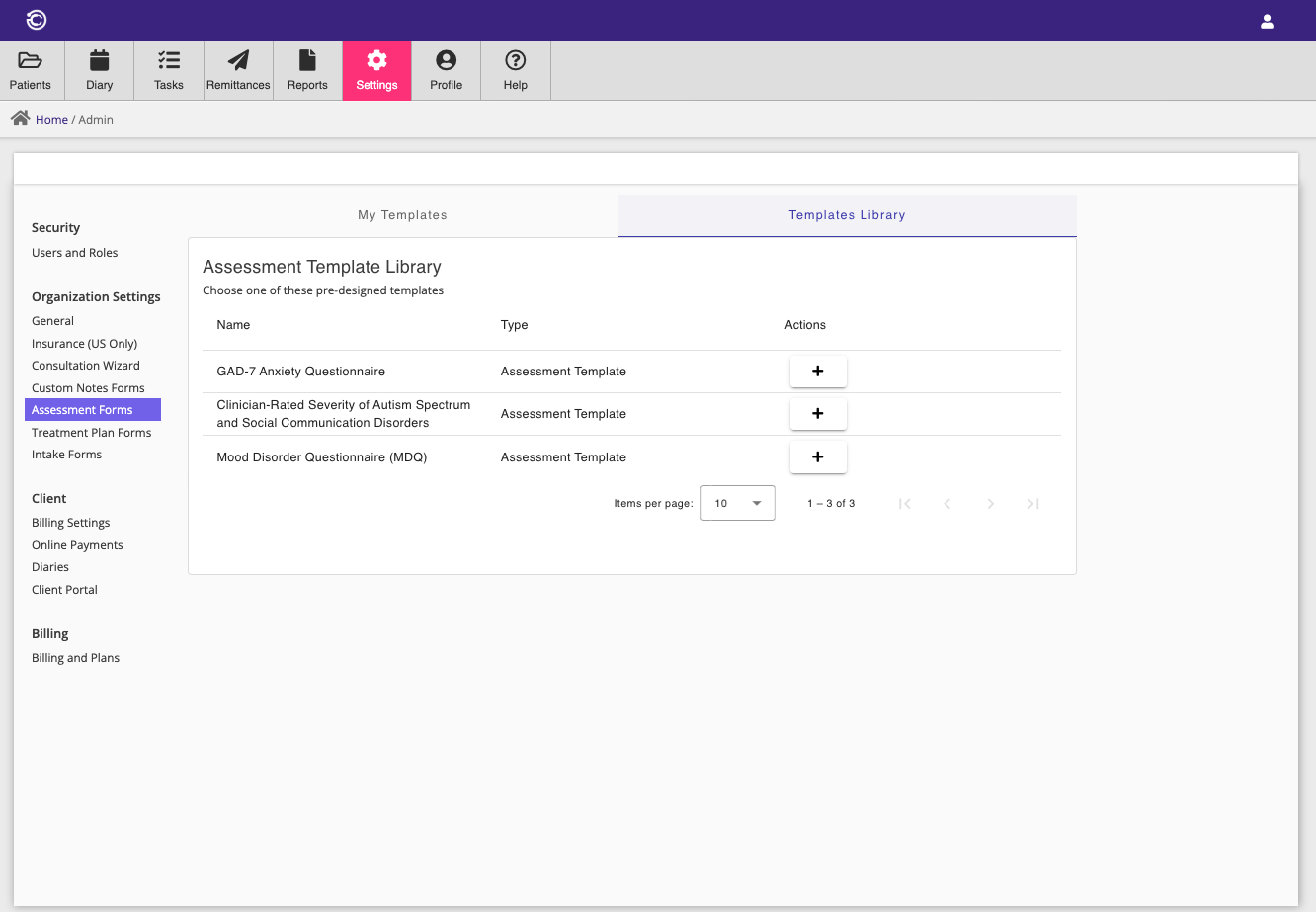Open the Patients folder icon
The width and height of the screenshot is (1316, 912).
tap(31, 61)
